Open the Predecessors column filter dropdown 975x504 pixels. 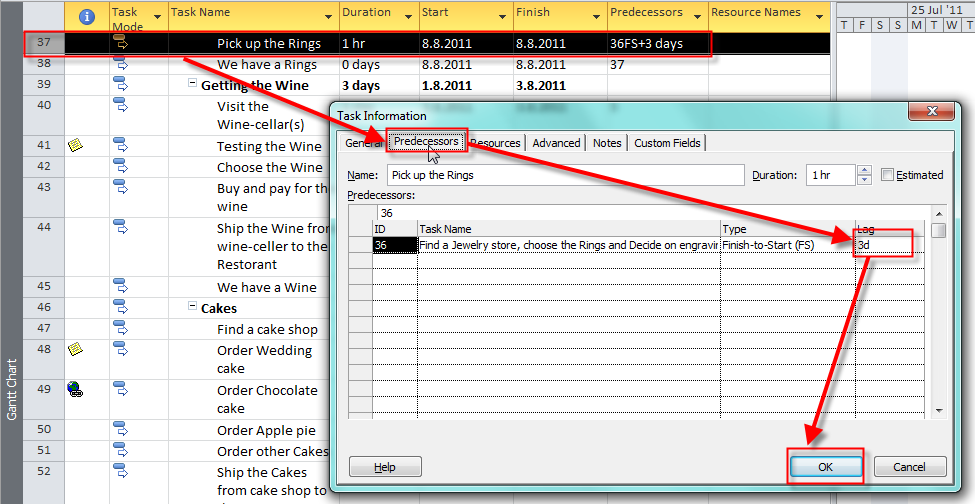pyautogui.click(x=697, y=18)
